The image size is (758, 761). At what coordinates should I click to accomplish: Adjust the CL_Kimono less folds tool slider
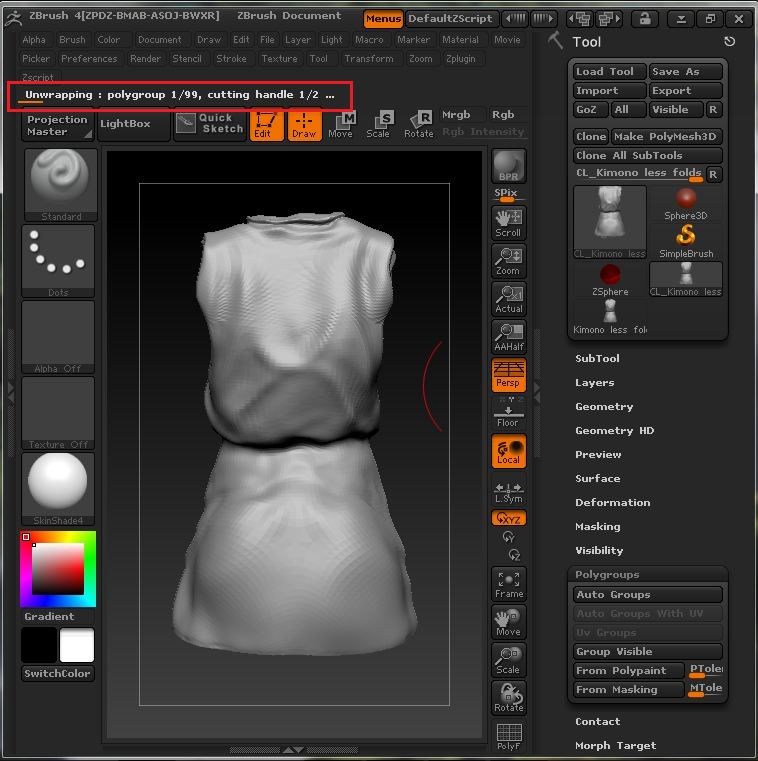click(639, 174)
